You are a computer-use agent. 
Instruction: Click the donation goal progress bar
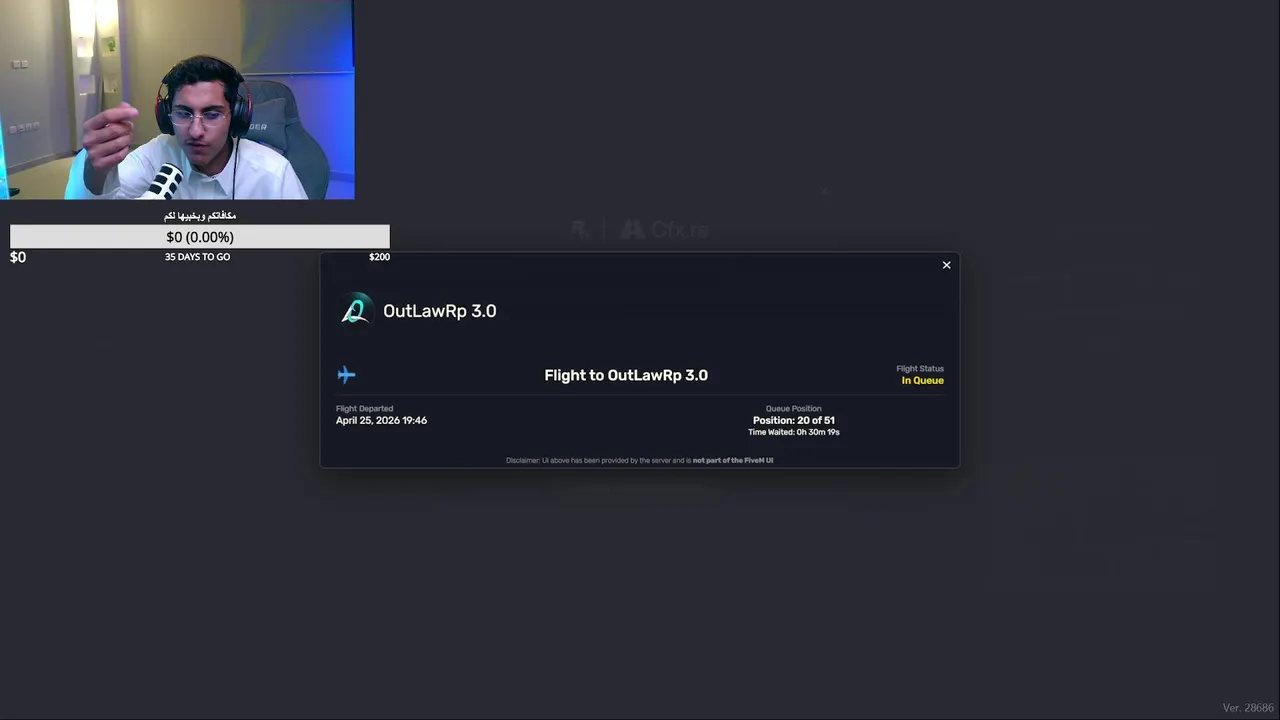coord(200,237)
